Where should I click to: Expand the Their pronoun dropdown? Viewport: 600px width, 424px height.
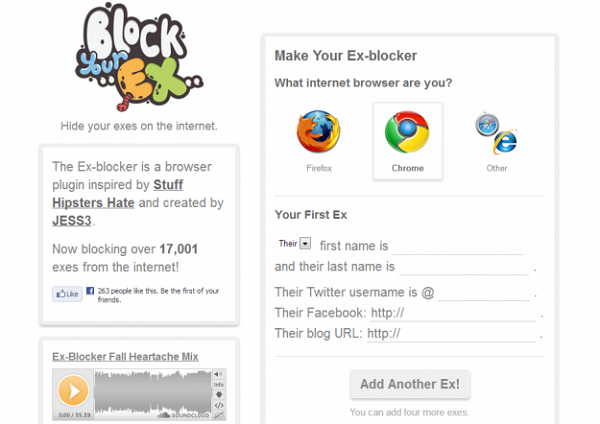(x=305, y=243)
